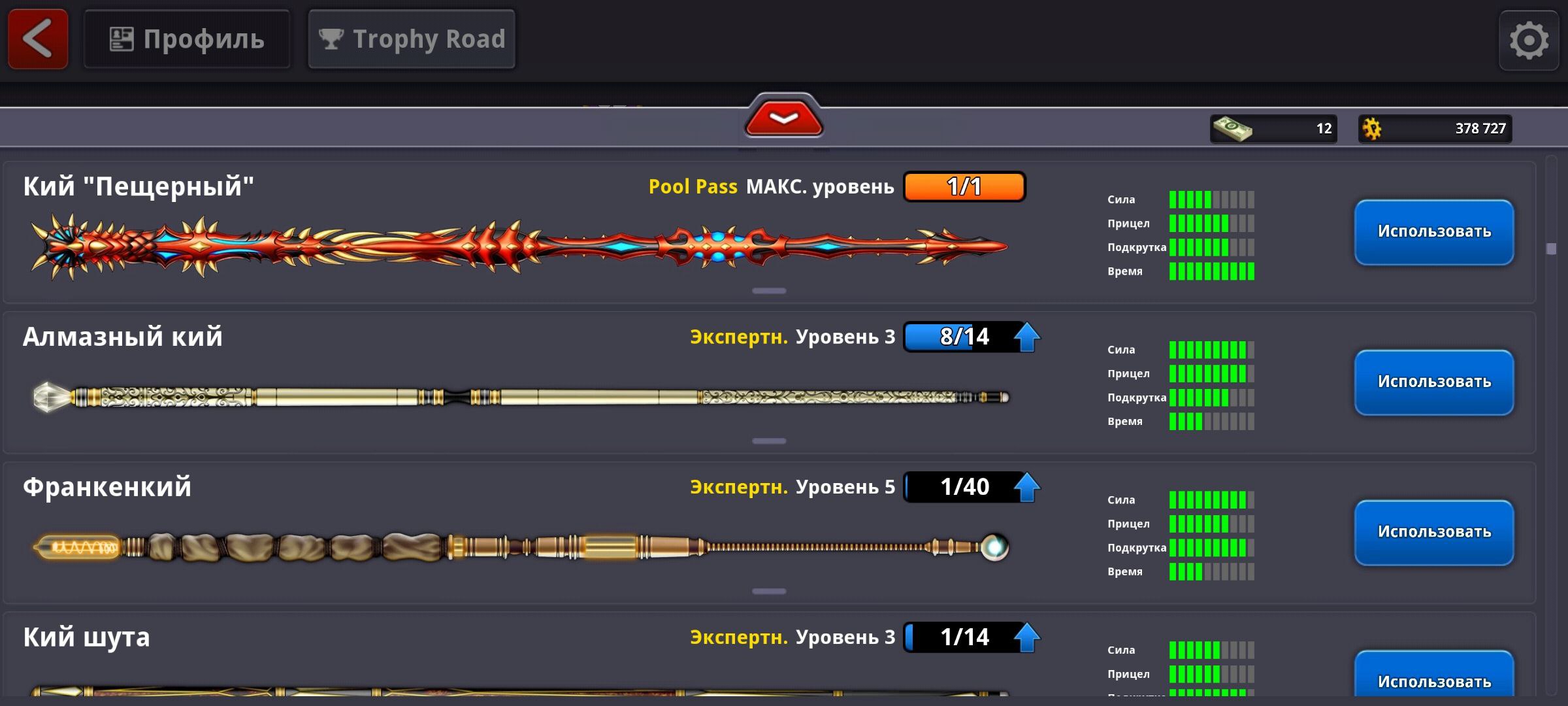Click upgrade arrow for Кий шута
This screenshot has width=1568, height=706.
pyautogui.click(x=1026, y=637)
